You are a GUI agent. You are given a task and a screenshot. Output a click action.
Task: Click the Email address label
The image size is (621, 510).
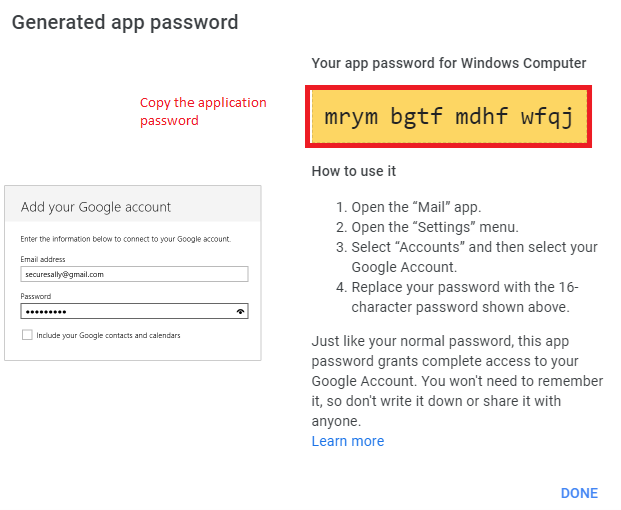pos(43,259)
